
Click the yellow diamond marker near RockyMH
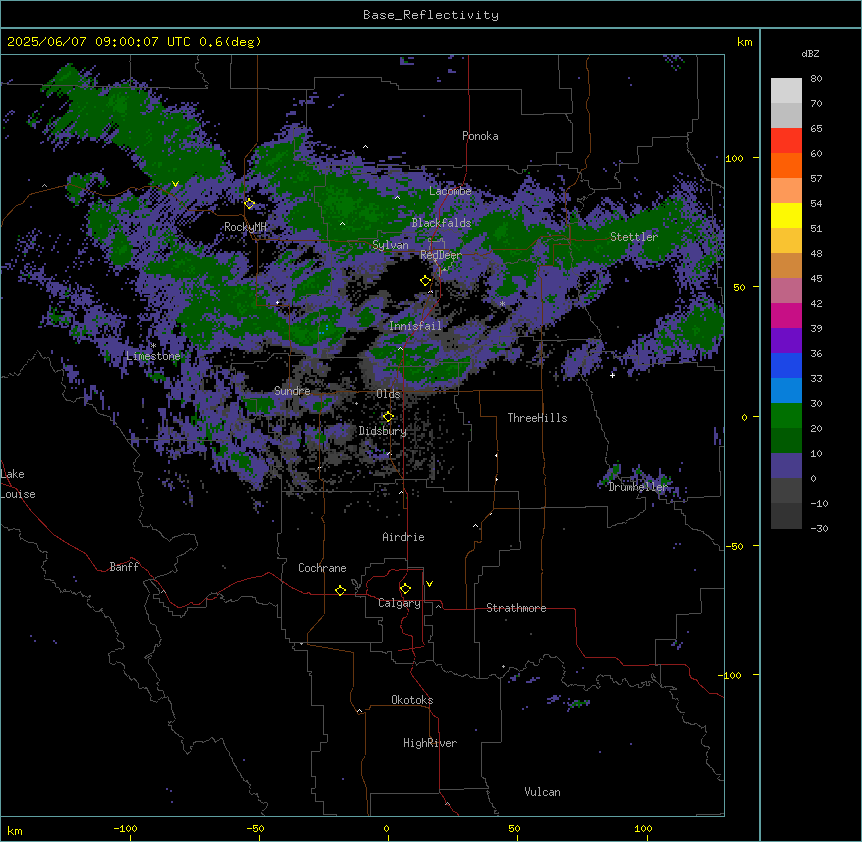click(x=250, y=204)
